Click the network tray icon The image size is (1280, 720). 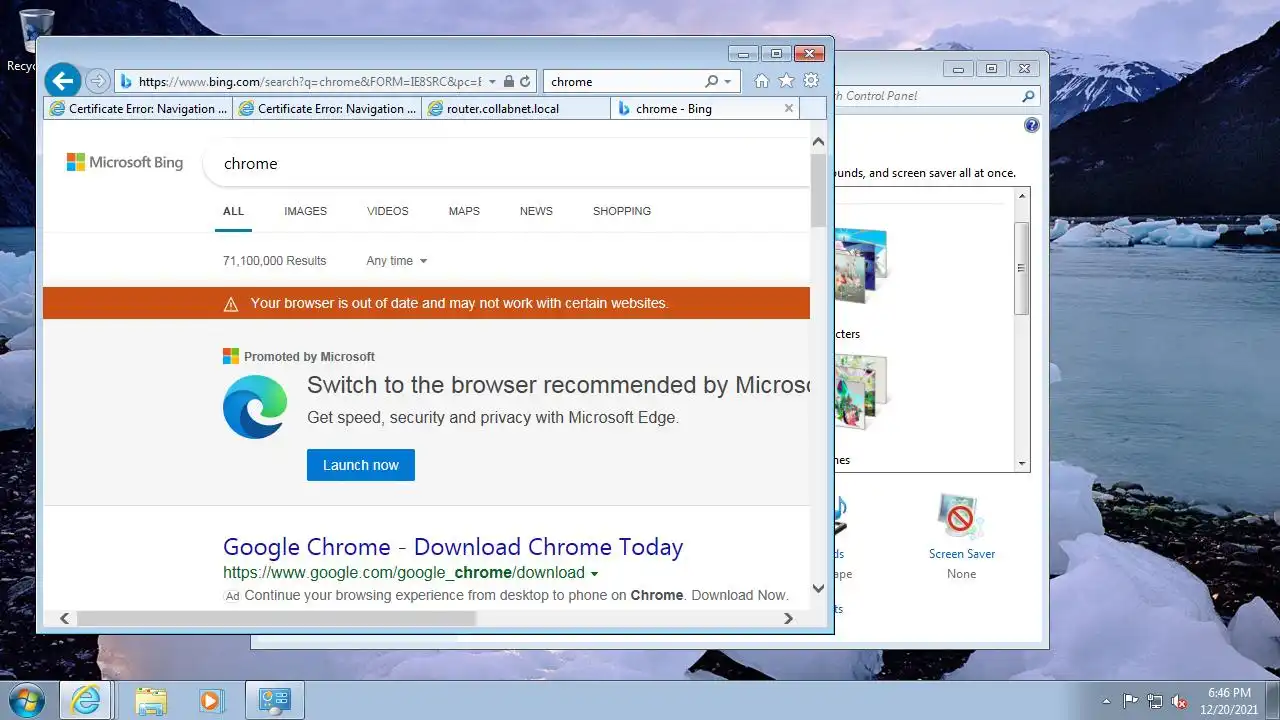[1155, 701]
